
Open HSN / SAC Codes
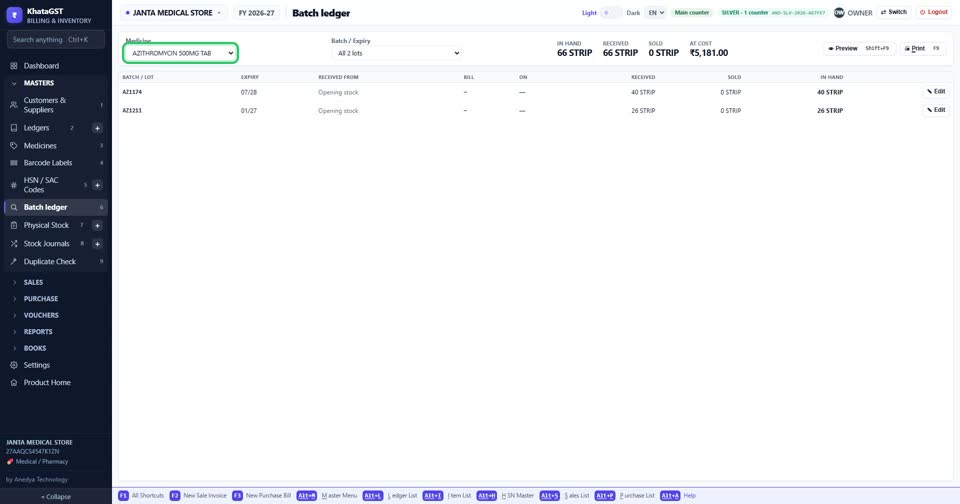[x=47, y=185]
